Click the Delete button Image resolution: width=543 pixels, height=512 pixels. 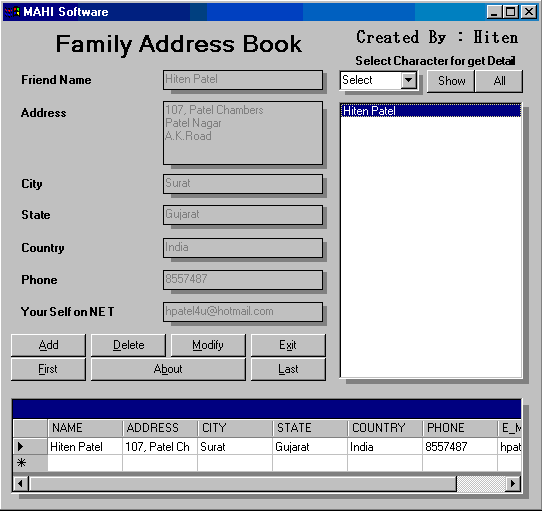coord(128,345)
